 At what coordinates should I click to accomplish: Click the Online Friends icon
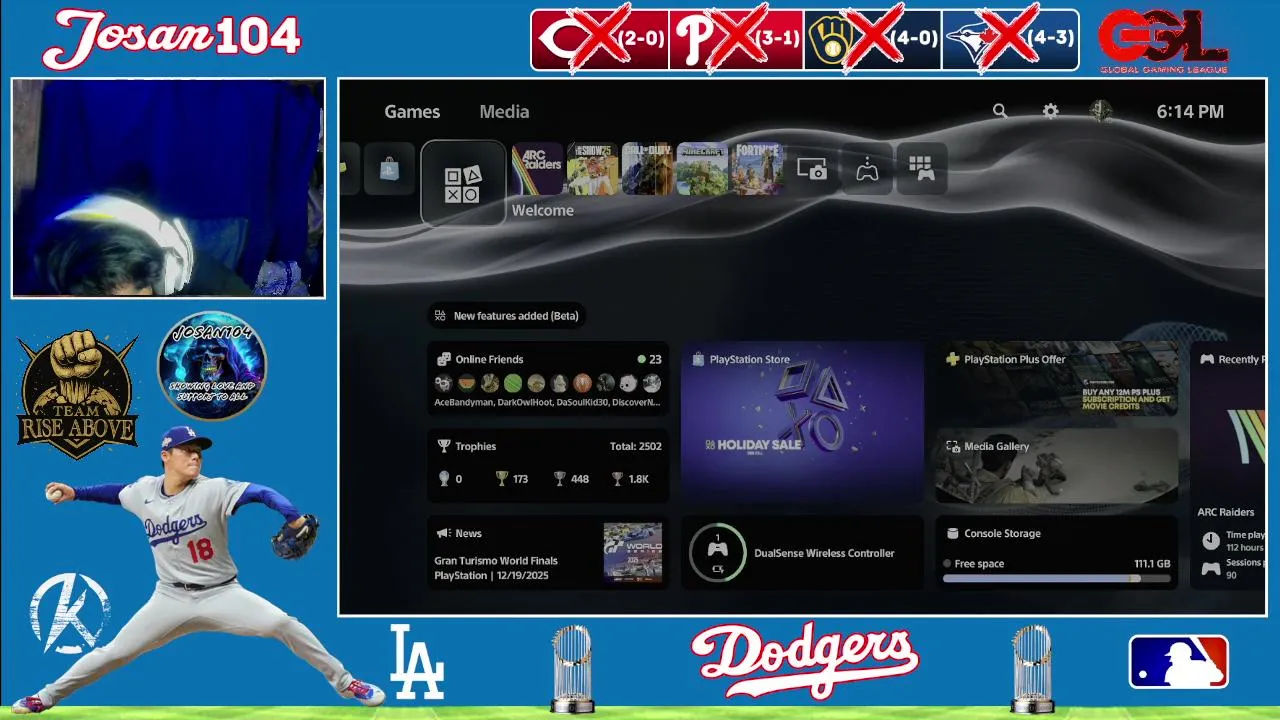[444, 359]
